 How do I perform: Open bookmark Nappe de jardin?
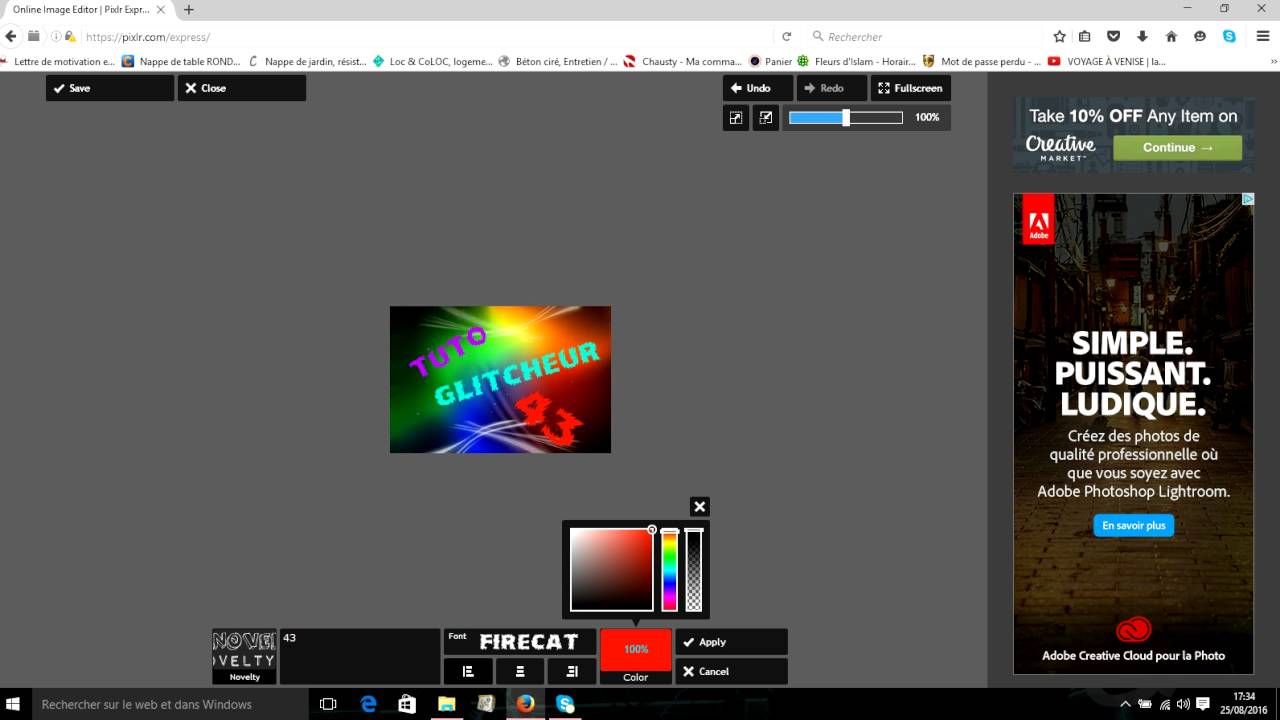pos(308,61)
